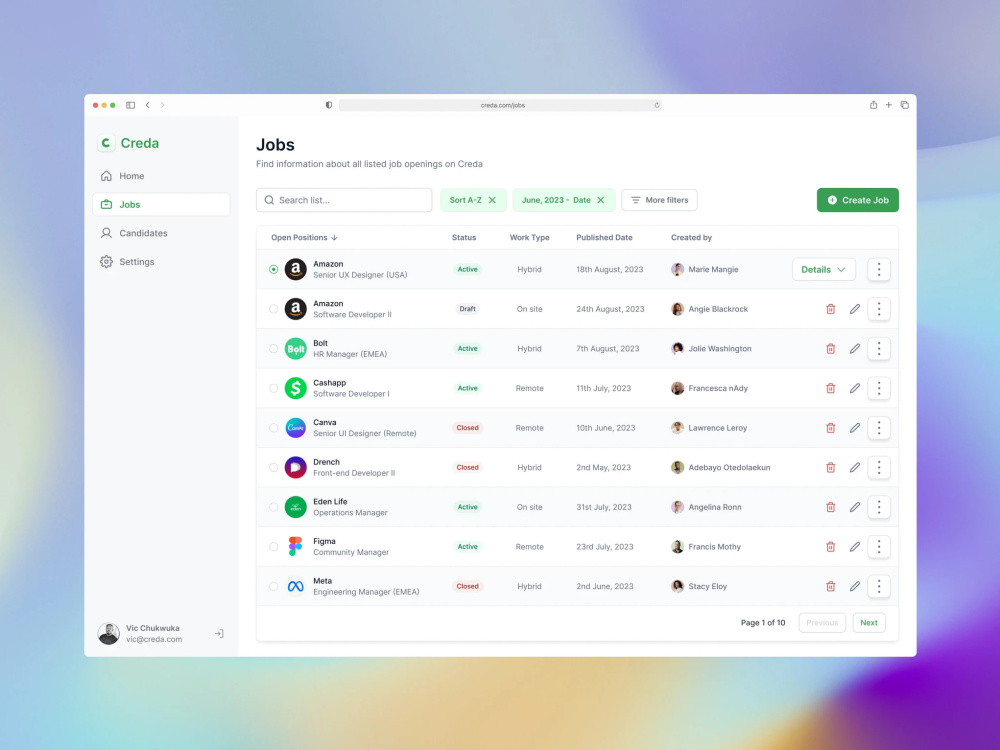Viewport: 1000px width, 750px height.
Task: Focus the Search list input field
Action: 344,200
